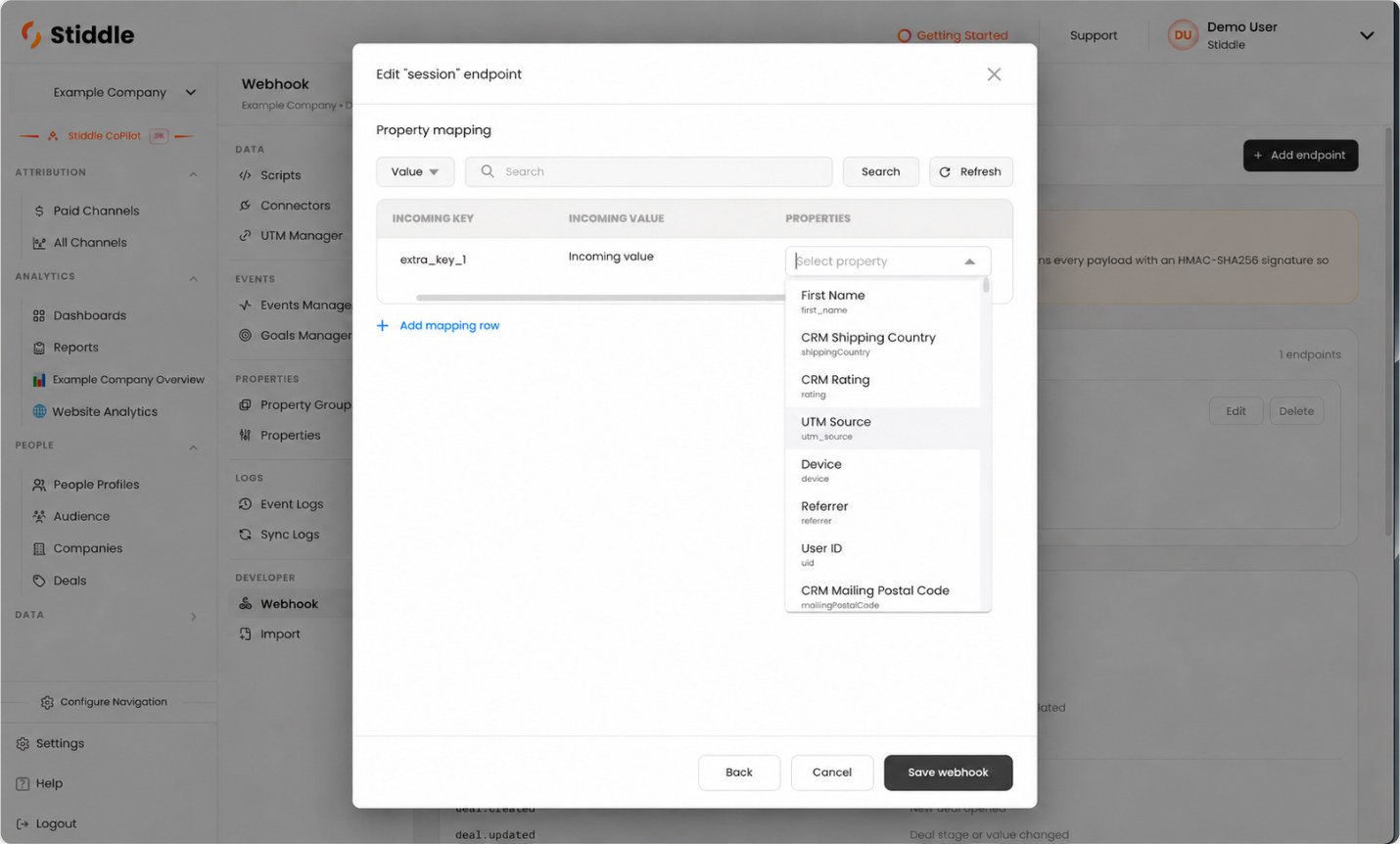Click the mapping table horizontal scrollbar
This screenshot has width=1400, height=844.
coord(600,297)
